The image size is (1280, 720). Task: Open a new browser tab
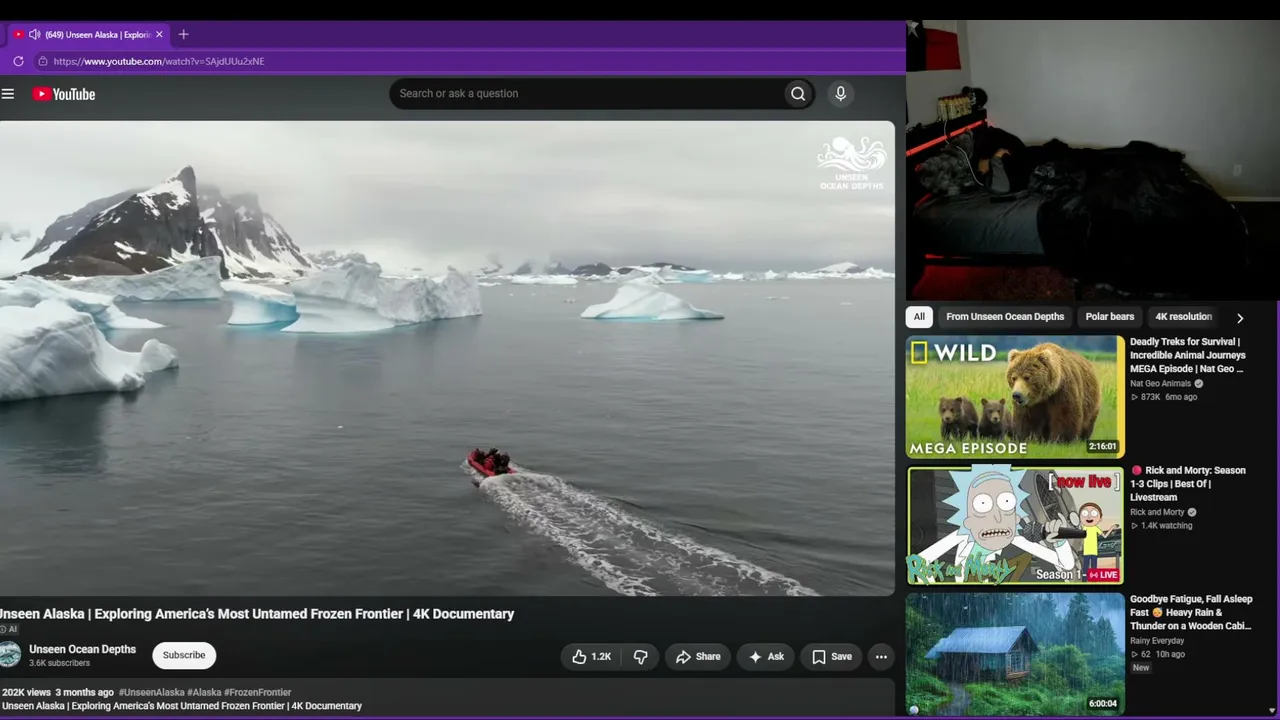coord(183,34)
